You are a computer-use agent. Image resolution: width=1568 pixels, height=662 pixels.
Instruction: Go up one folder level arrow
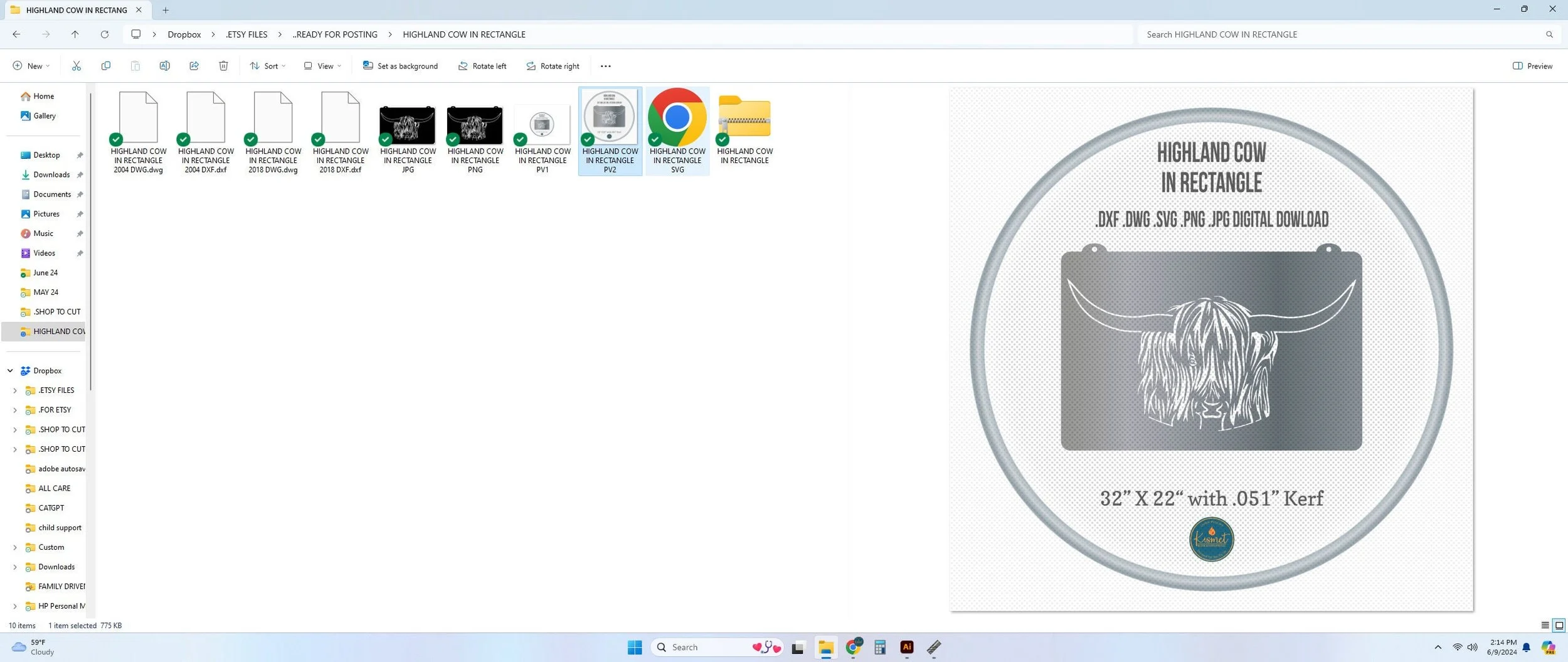coord(75,35)
